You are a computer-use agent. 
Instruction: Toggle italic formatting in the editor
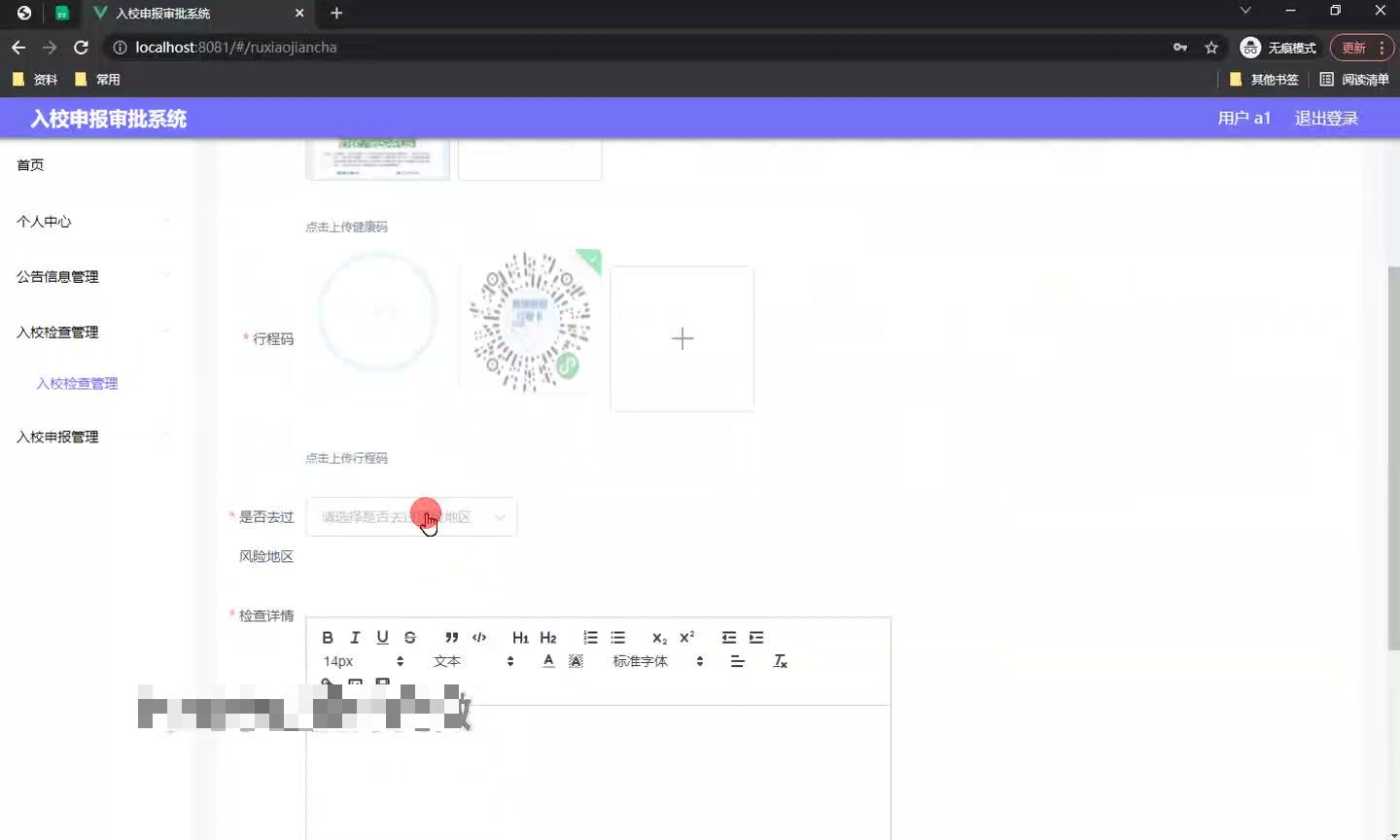[355, 638]
